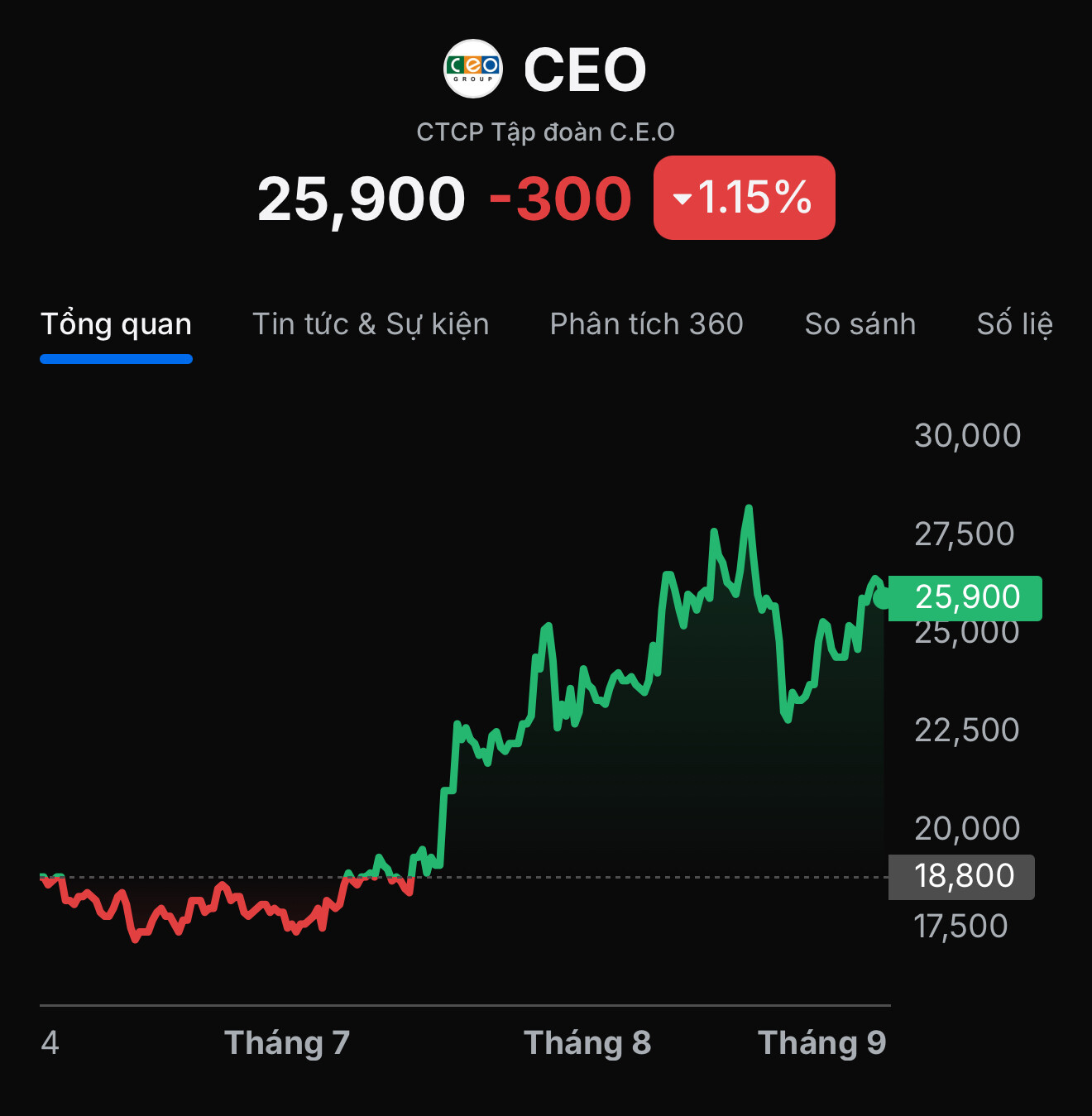Click the green dot at chart end
1092x1116 pixels.
[x=883, y=597]
